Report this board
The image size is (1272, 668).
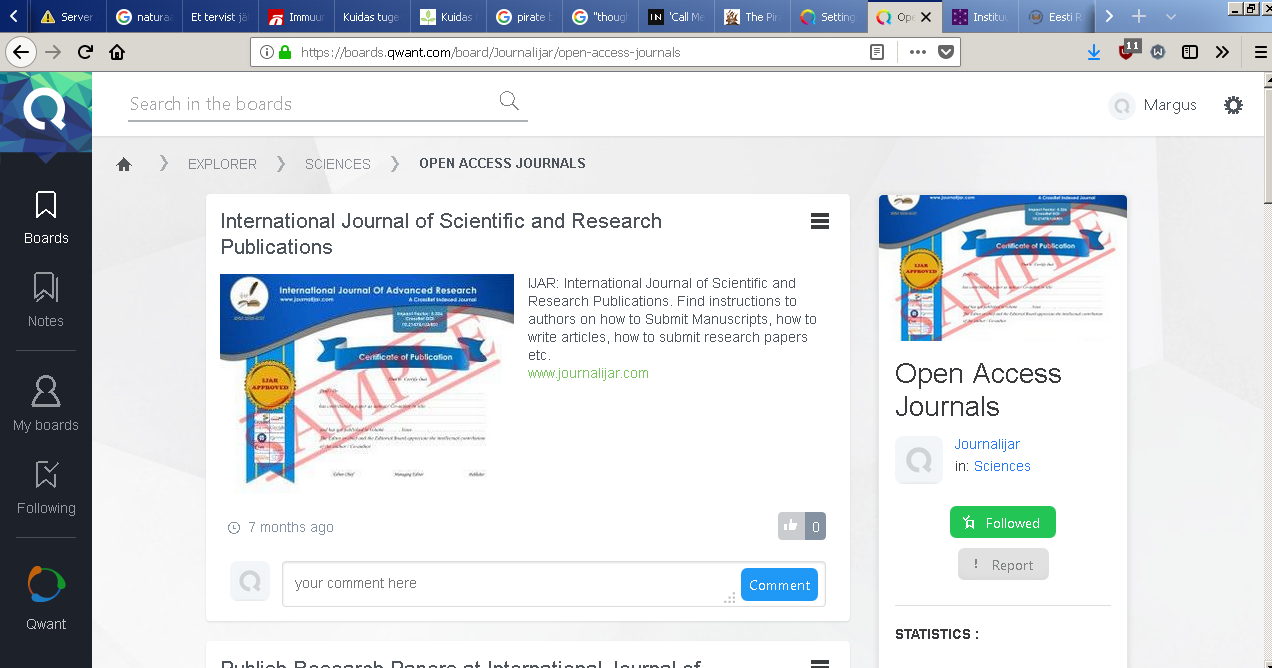click(1003, 564)
